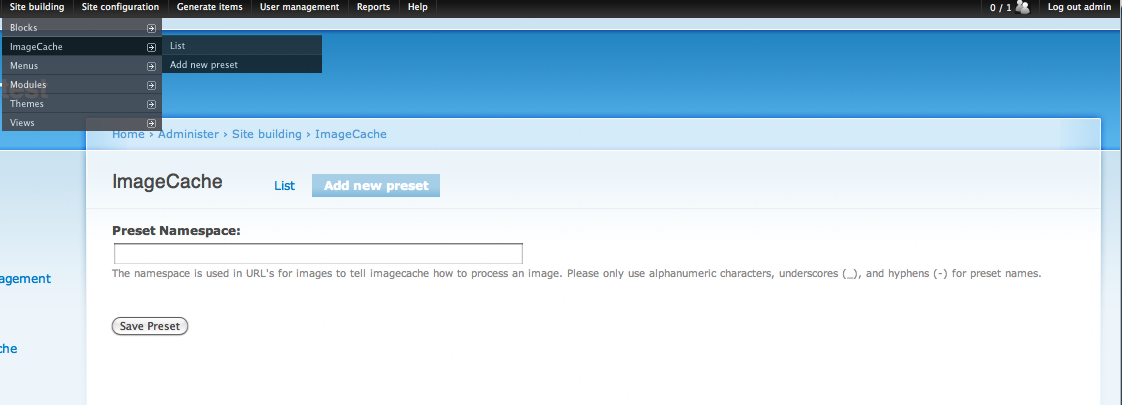Go to Home breadcrumb link
Image resolution: width=1122 pixels, height=405 pixels.
pos(128,135)
